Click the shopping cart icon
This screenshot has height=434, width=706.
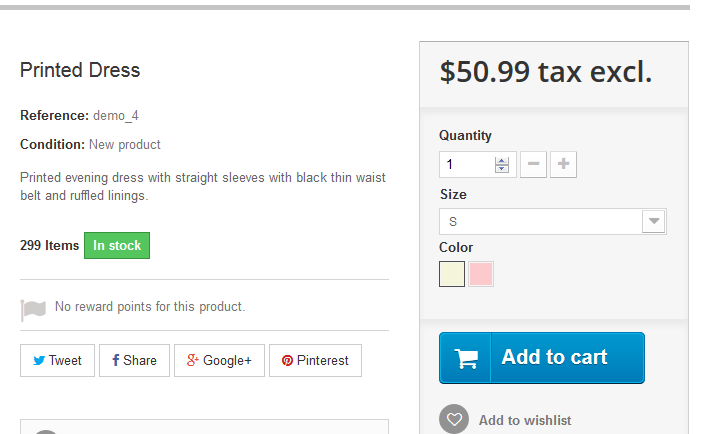(x=466, y=358)
